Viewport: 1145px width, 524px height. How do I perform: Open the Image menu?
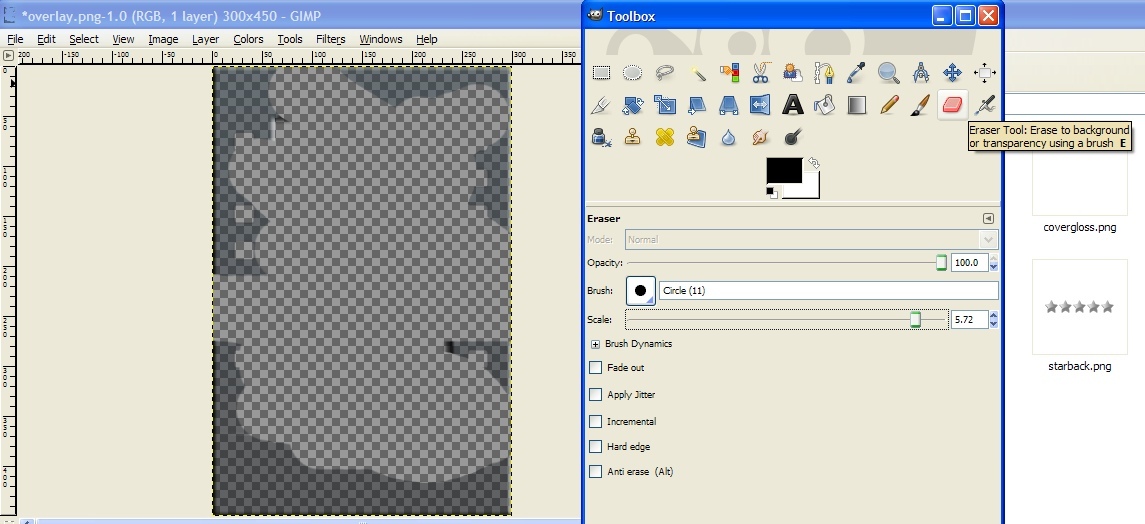pos(163,39)
